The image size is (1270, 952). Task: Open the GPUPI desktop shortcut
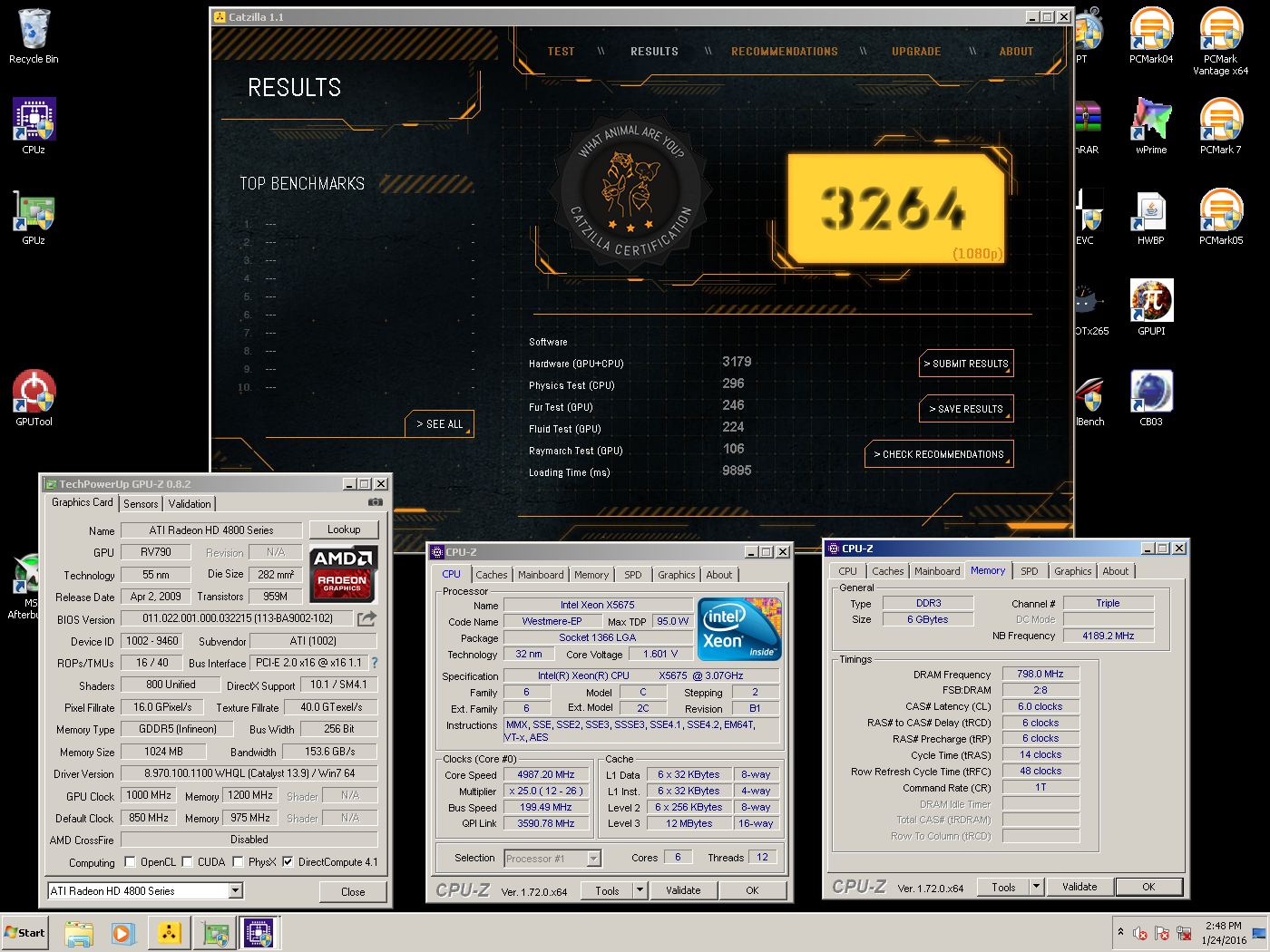[x=1151, y=306]
